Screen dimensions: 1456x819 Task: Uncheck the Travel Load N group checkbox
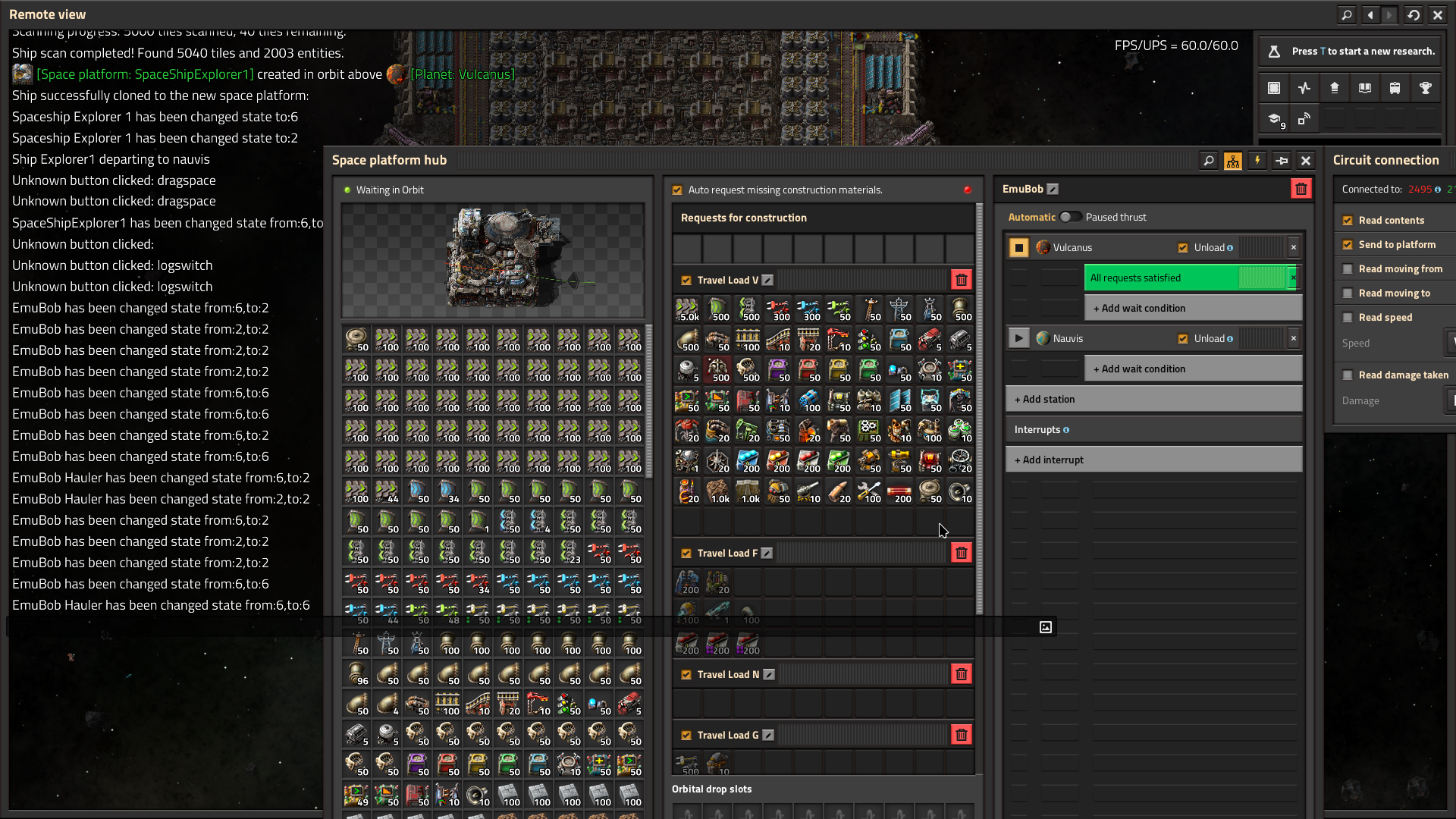tap(686, 675)
